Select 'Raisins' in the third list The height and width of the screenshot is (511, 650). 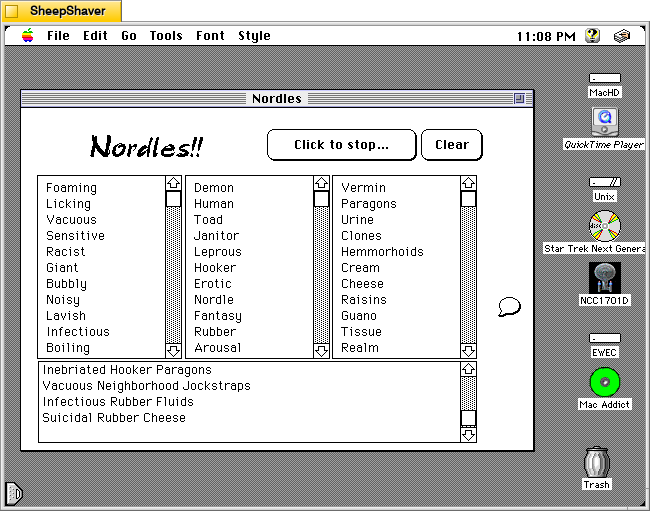364,300
